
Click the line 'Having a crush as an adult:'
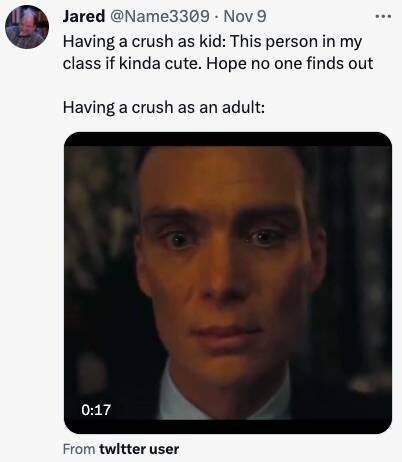pos(164,107)
